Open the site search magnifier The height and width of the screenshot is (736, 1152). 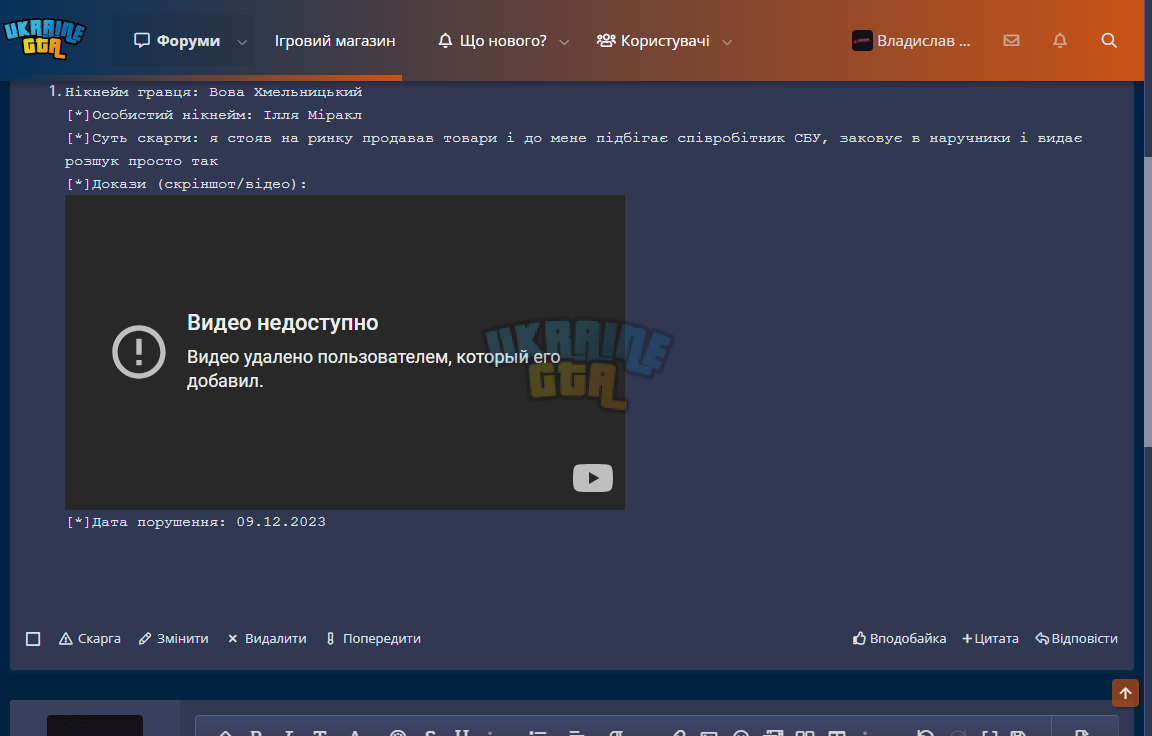point(1109,40)
